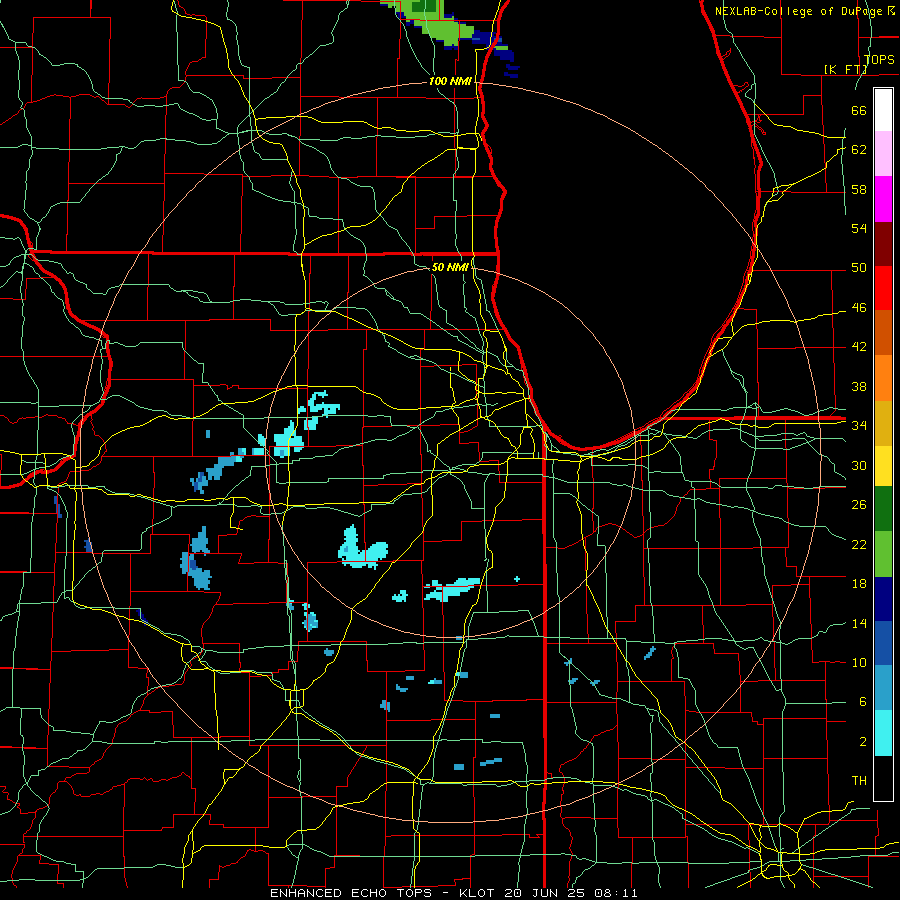Viewport: 900px width, 900px height.
Task: Click legend value 10
Action: (x=859, y=662)
